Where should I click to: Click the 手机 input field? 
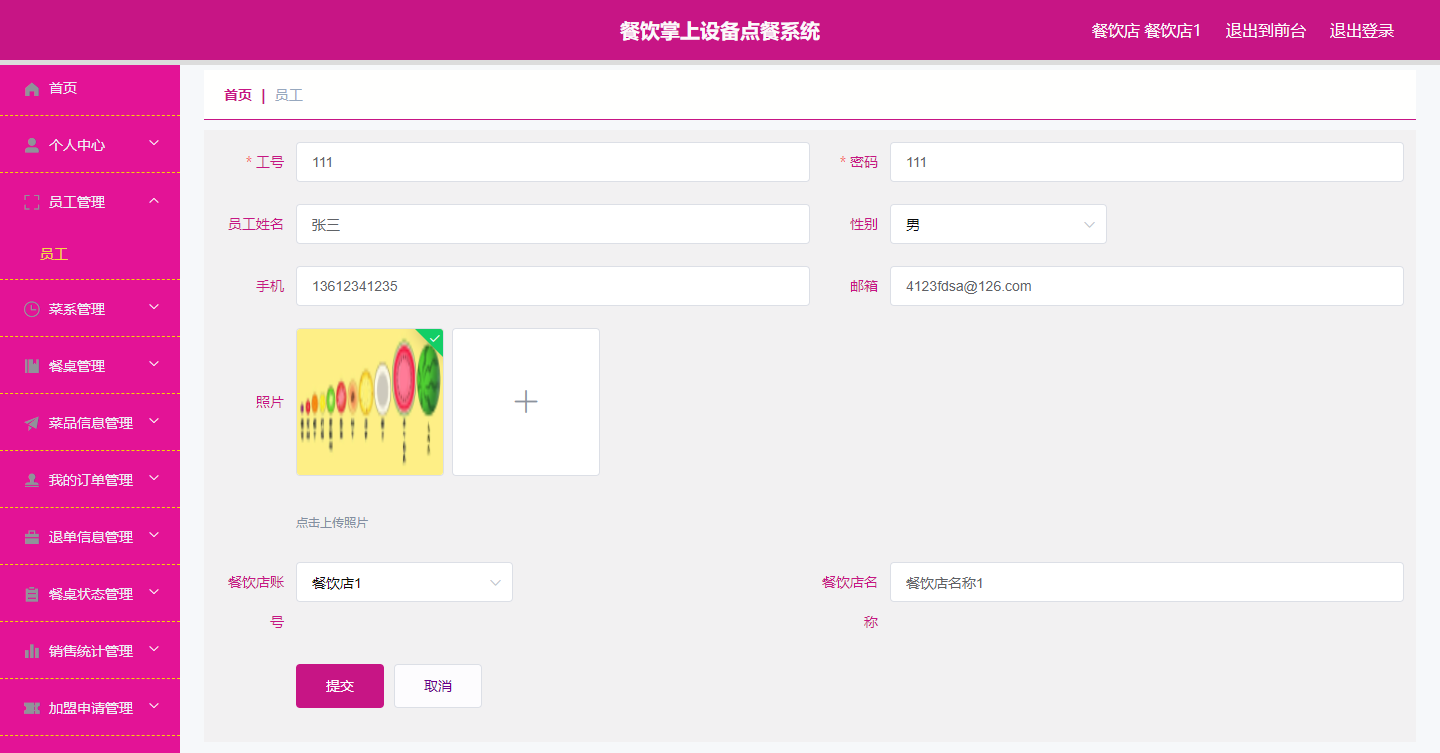click(x=553, y=286)
